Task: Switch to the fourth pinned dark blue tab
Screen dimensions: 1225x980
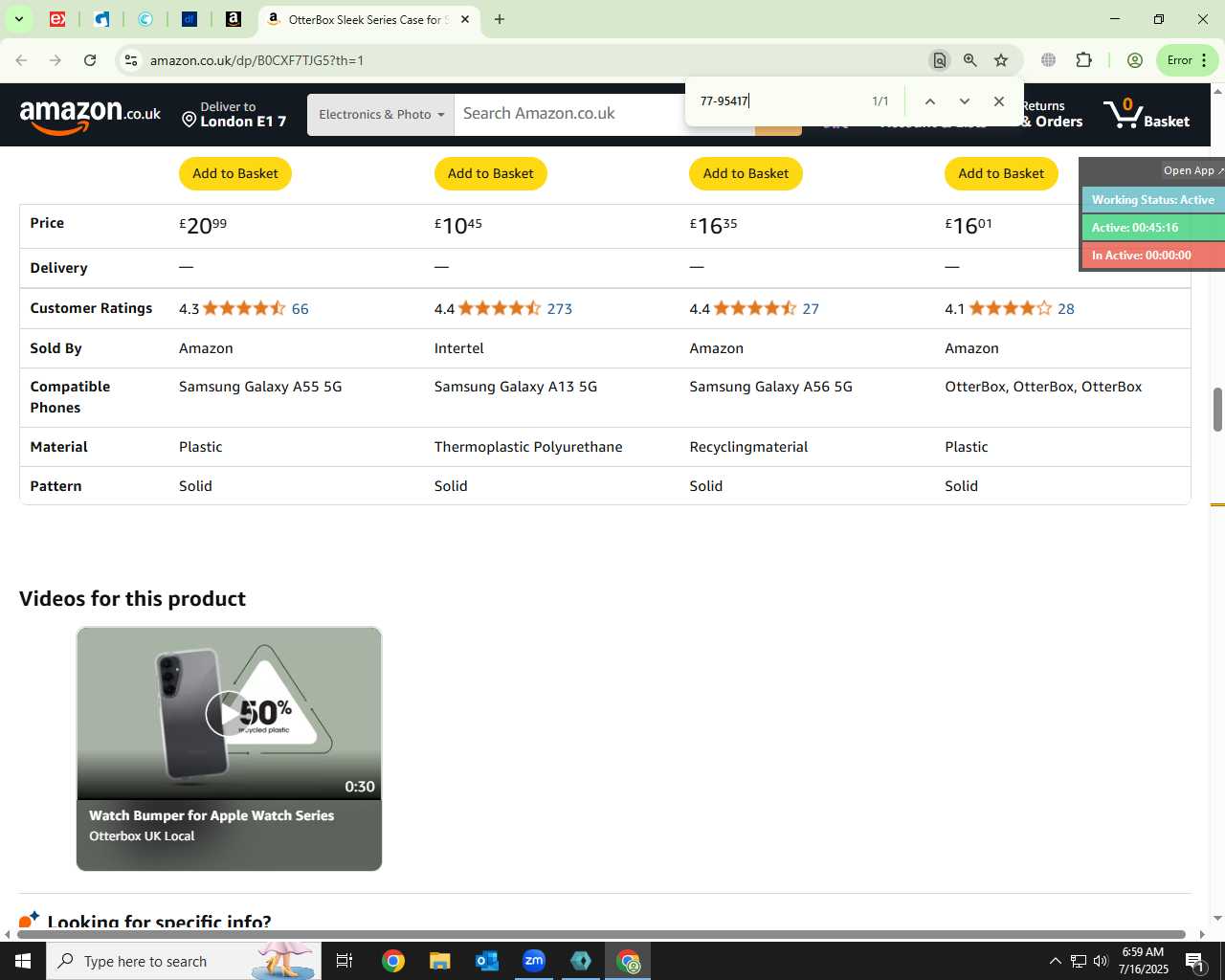Action: 189,19
